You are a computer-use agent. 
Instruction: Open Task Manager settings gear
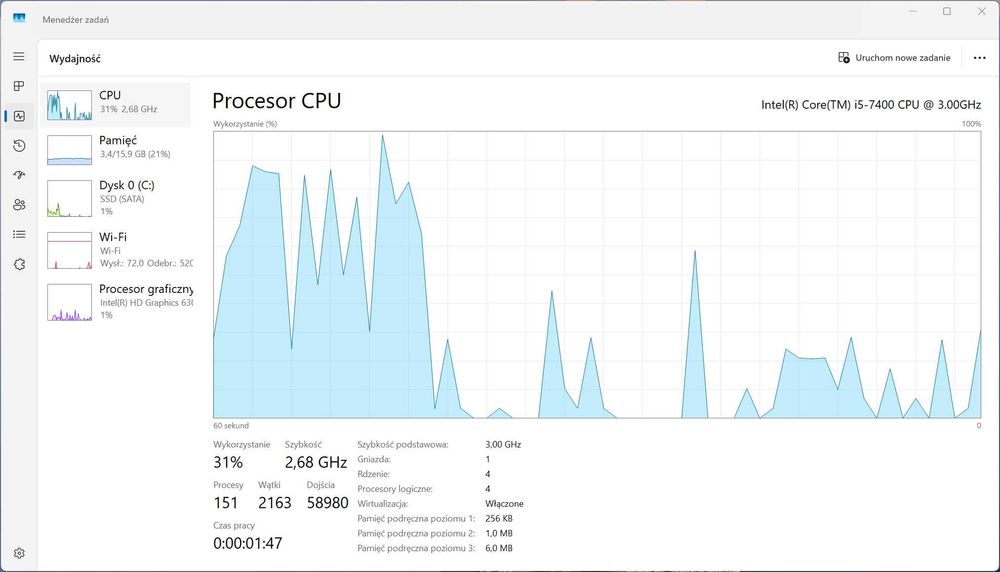tap(19, 553)
